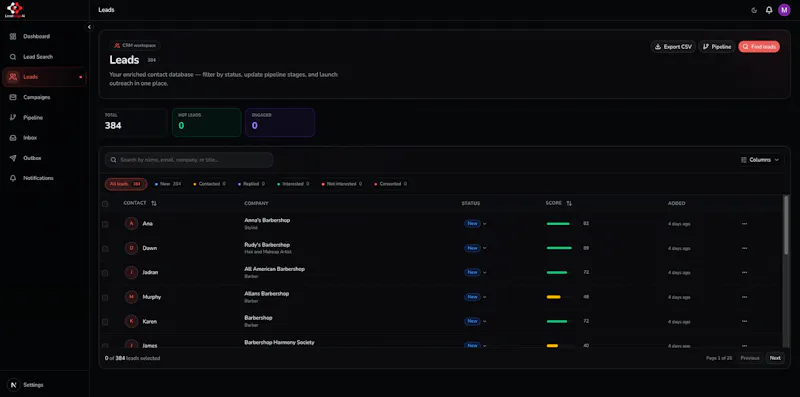Filter leads by Contacted status

[209, 184]
